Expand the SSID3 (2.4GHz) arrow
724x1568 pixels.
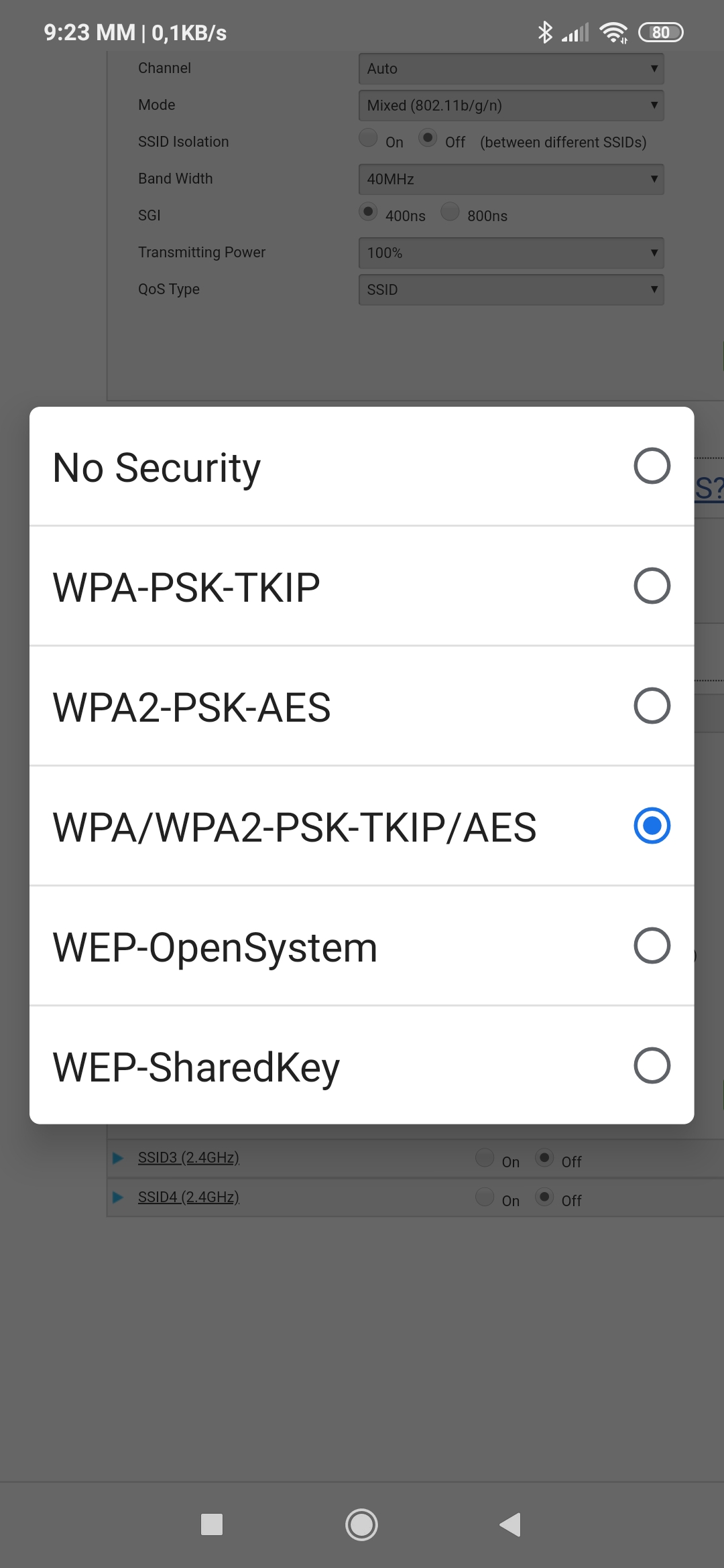point(118,1158)
